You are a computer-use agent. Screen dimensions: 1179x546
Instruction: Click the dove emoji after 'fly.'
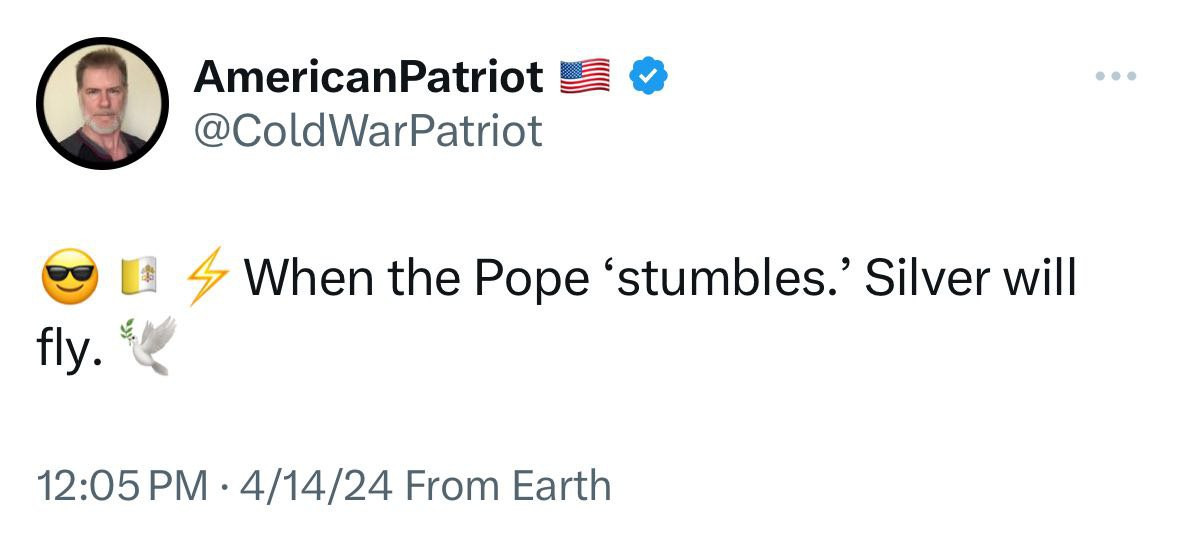pos(148,345)
